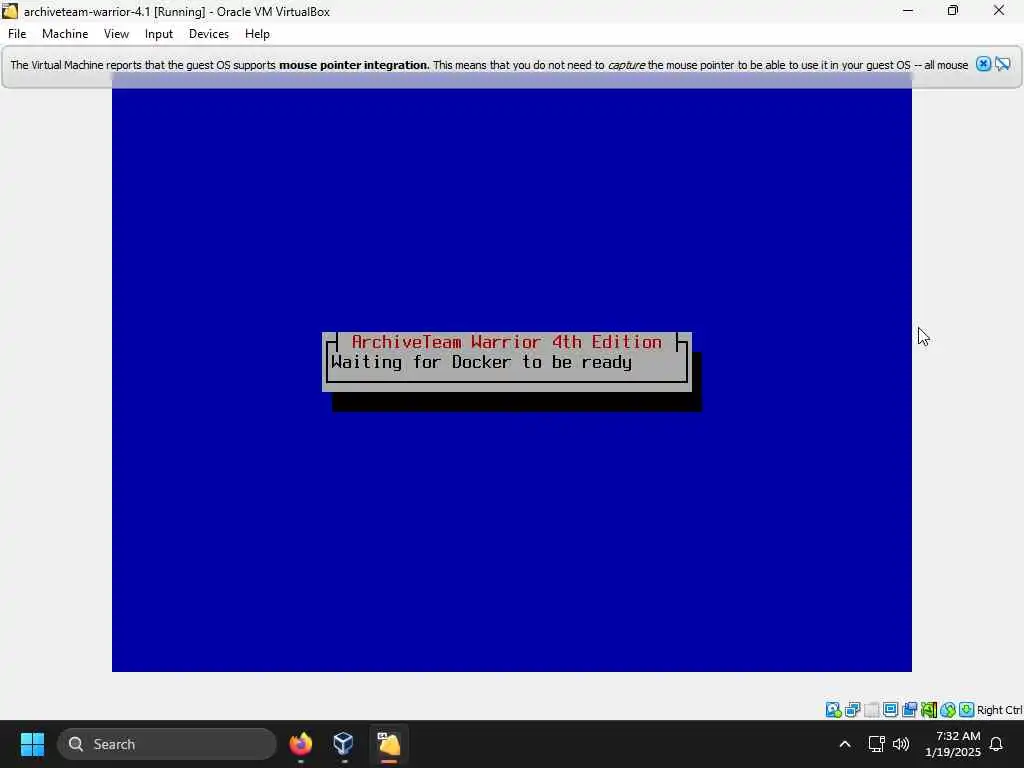Restore down the VirtualBox window
1024x768 pixels.
953,11
